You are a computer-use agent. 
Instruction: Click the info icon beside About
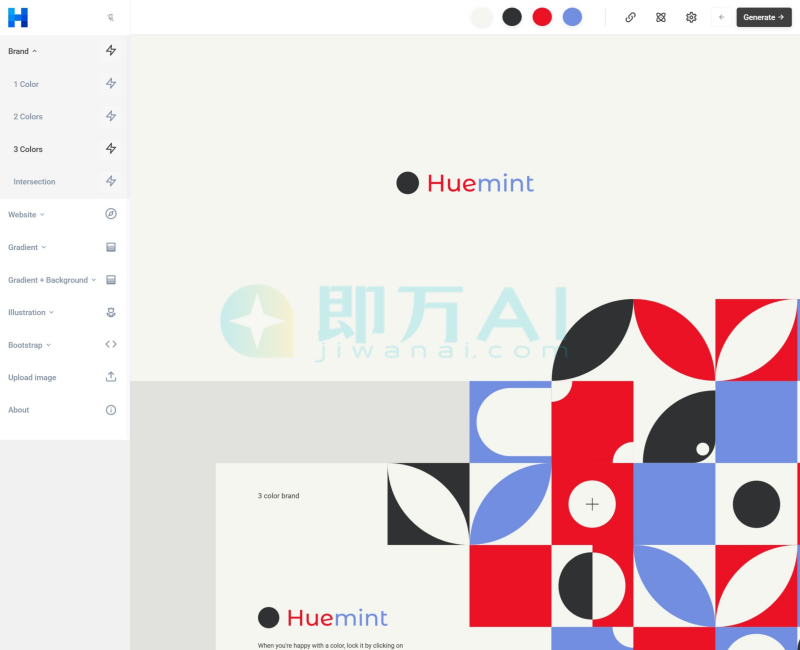tap(111, 409)
